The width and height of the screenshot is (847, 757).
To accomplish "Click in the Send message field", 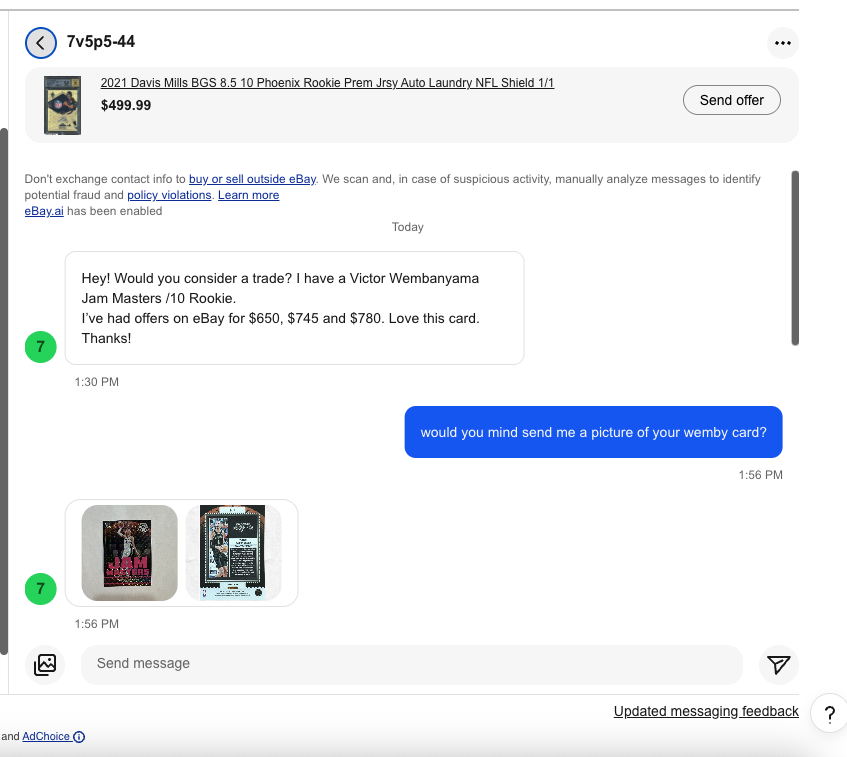I will tap(412, 665).
